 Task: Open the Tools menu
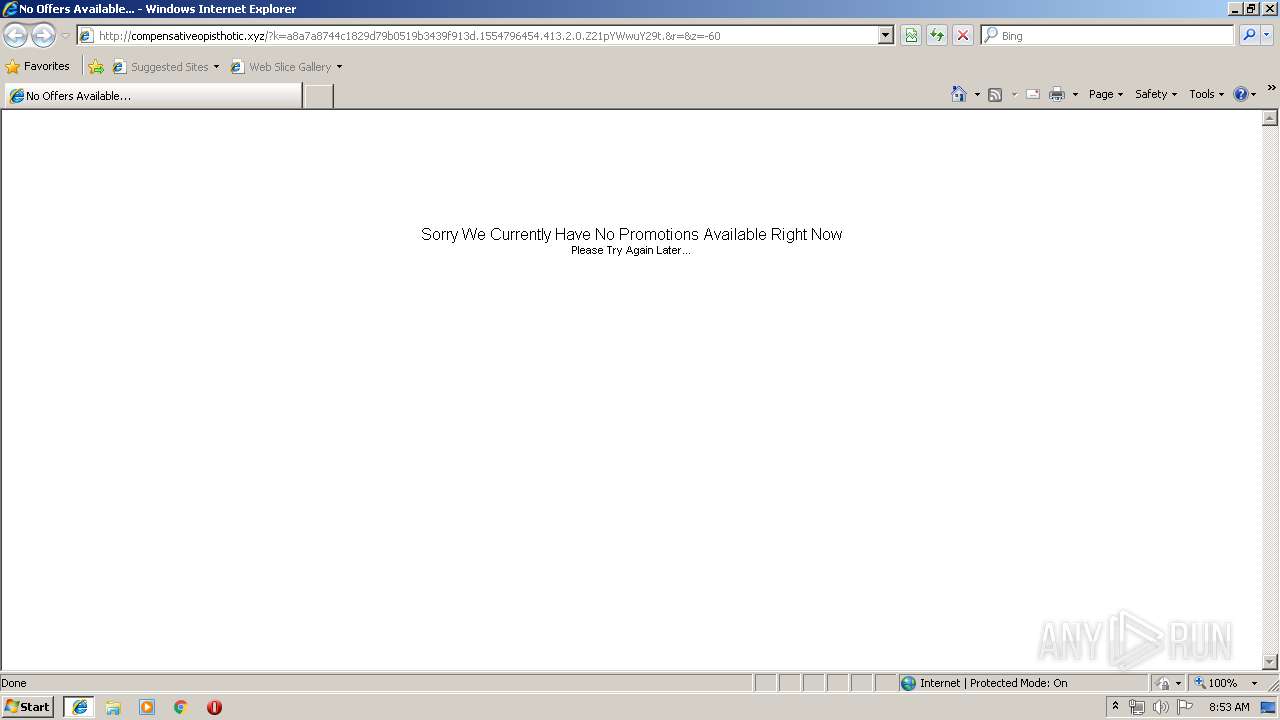click(1206, 94)
